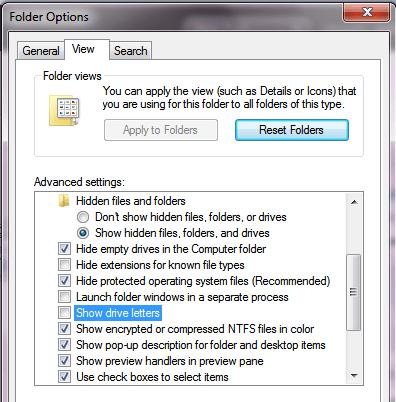Click the Hidden files and folders label
The height and width of the screenshot is (402, 396).
click(x=131, y=201)
